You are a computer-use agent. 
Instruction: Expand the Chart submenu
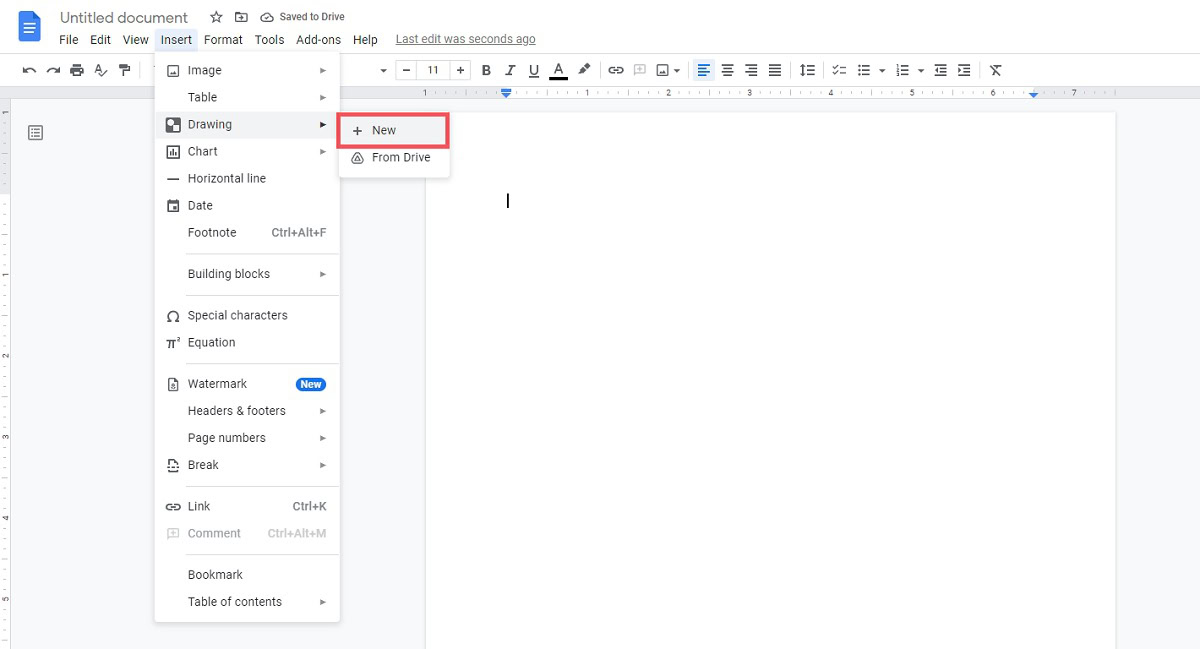click(x=247, y=151)
